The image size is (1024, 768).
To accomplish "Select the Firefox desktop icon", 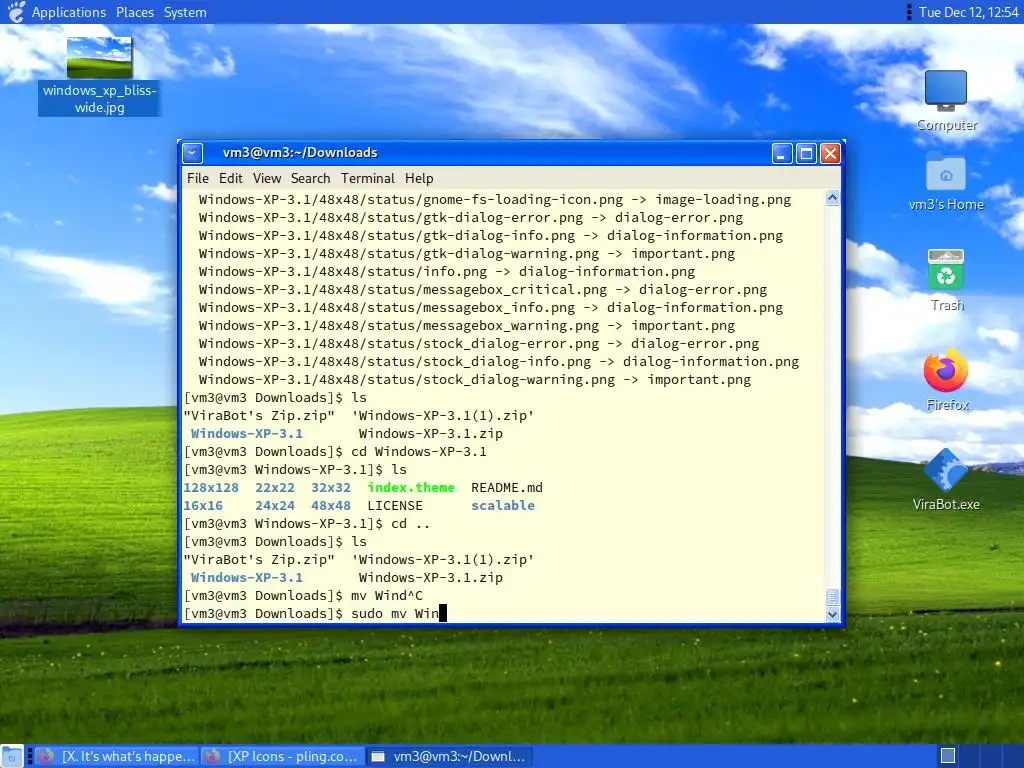I will pyautogui.click(x=946, y=380).
